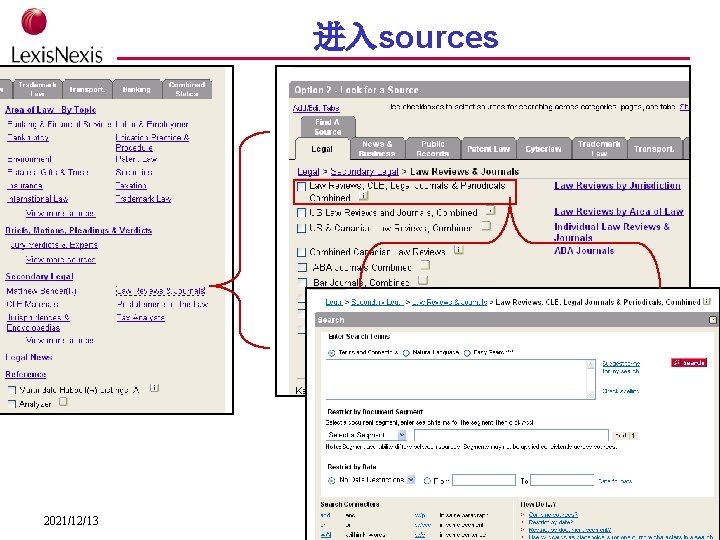The height and width of the screenshot is (540, 720).
Task: Check Combined Canadian Law Reviews
Action: [301, 252]
